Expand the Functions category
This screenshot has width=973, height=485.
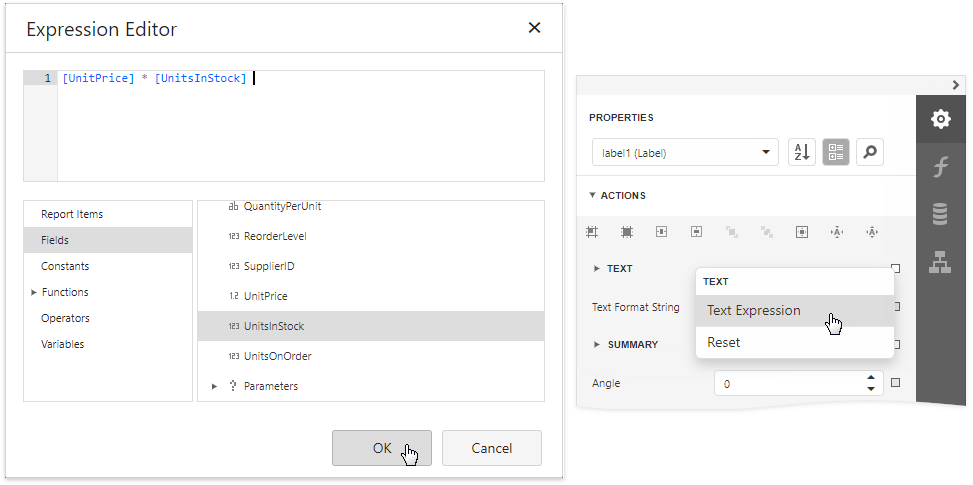pyautogui.click(x=33, y=292)
